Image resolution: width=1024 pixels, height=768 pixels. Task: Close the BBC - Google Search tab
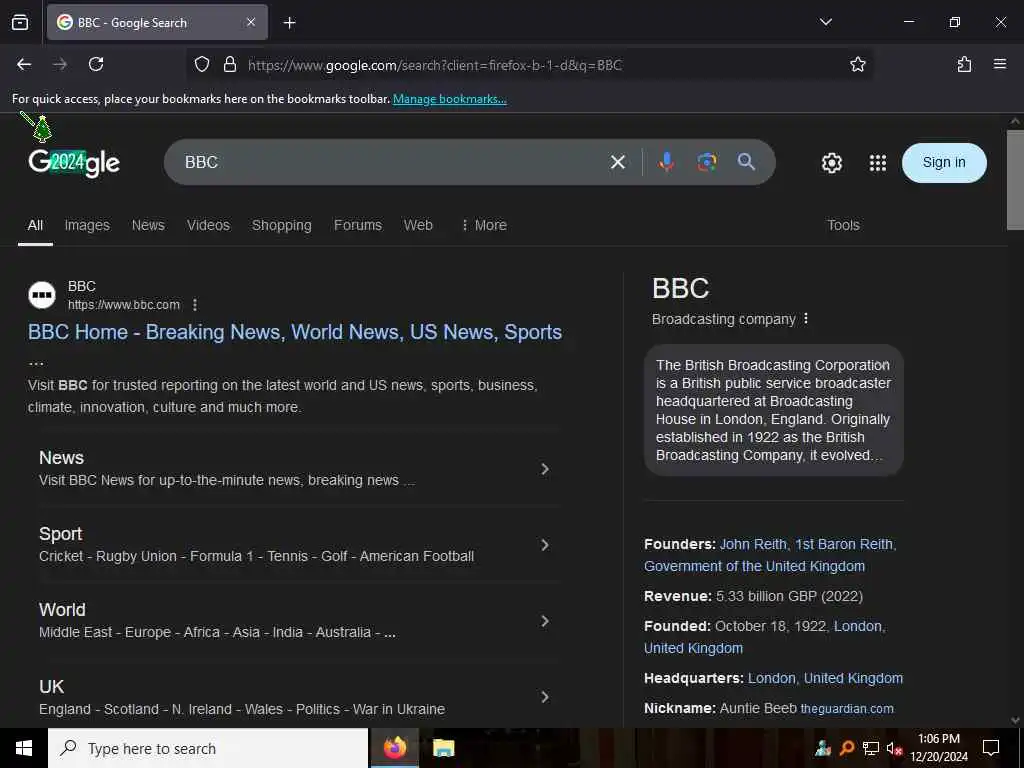tap(251, 22)
